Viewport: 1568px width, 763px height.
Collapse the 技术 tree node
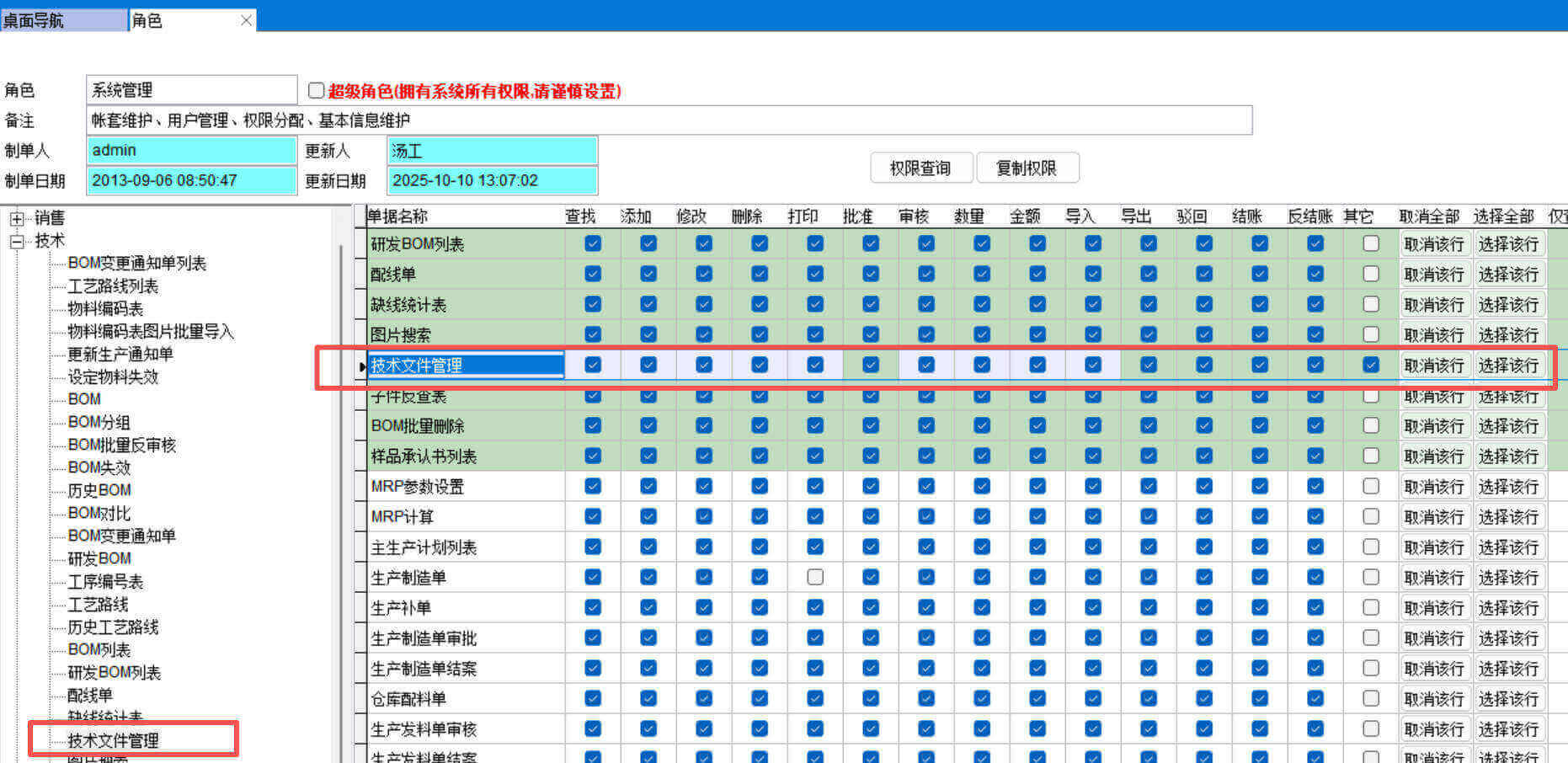click(17, 242)
